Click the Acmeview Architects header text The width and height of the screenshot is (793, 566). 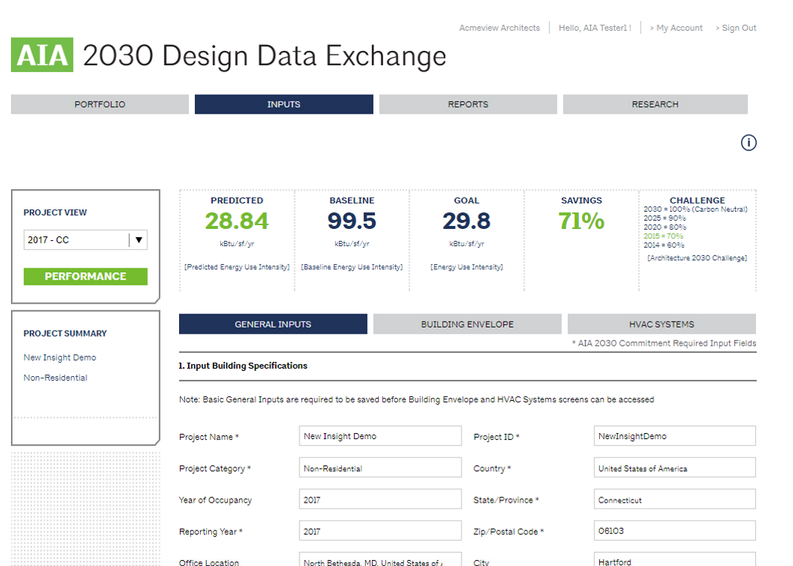pos(499,28)
